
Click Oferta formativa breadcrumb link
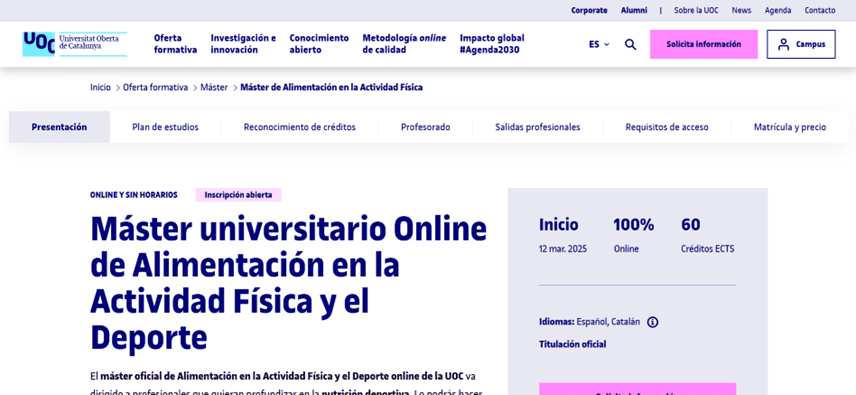click(156, 87)
